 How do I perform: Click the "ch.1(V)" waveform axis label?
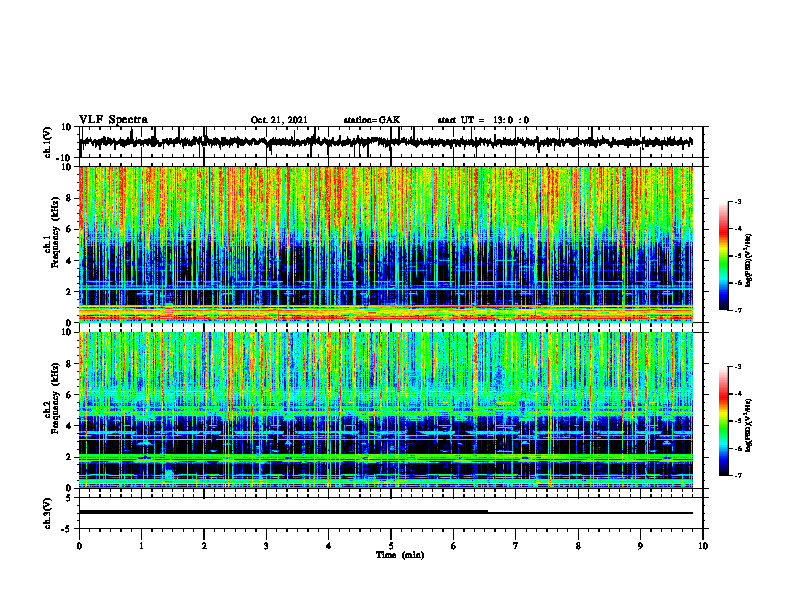click(x=48, y=142)
